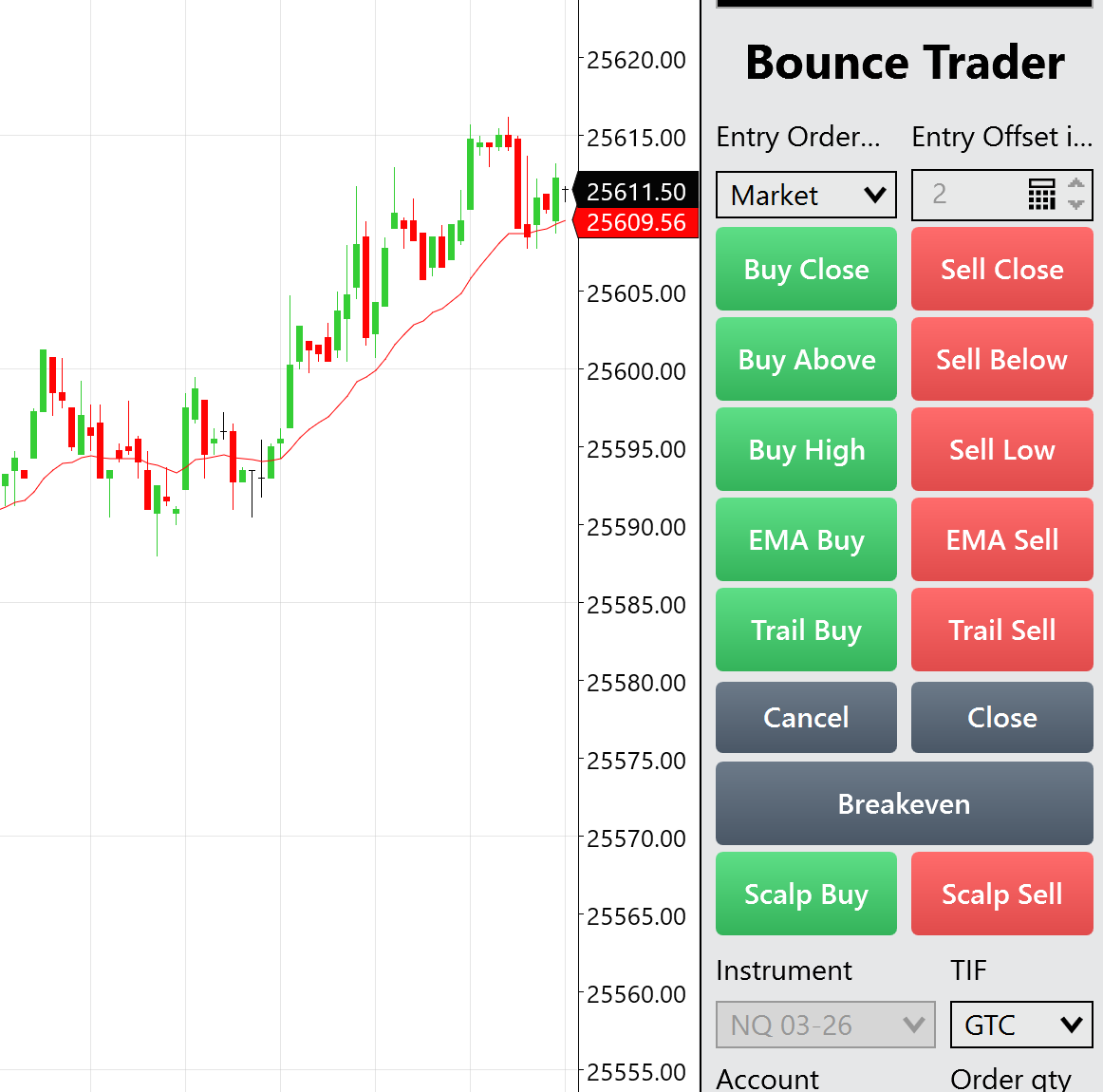Move stop to Breakeven
Screen dimensions: 1103x1092
pos(904,803)
